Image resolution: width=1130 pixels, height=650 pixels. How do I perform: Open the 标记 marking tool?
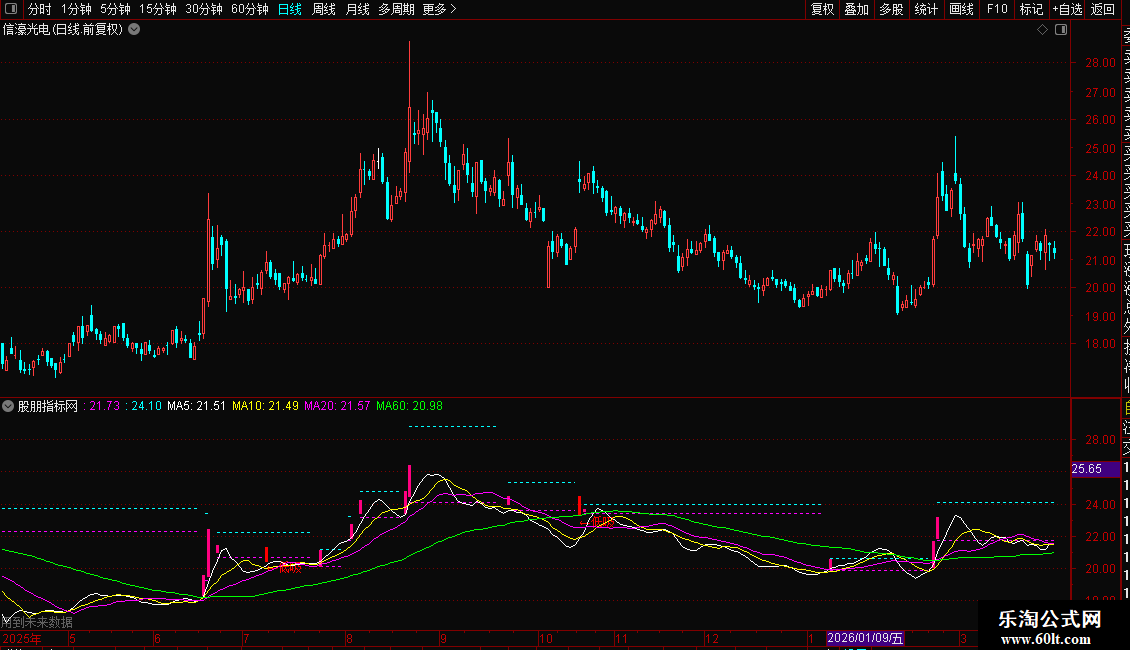[1031, 9]
